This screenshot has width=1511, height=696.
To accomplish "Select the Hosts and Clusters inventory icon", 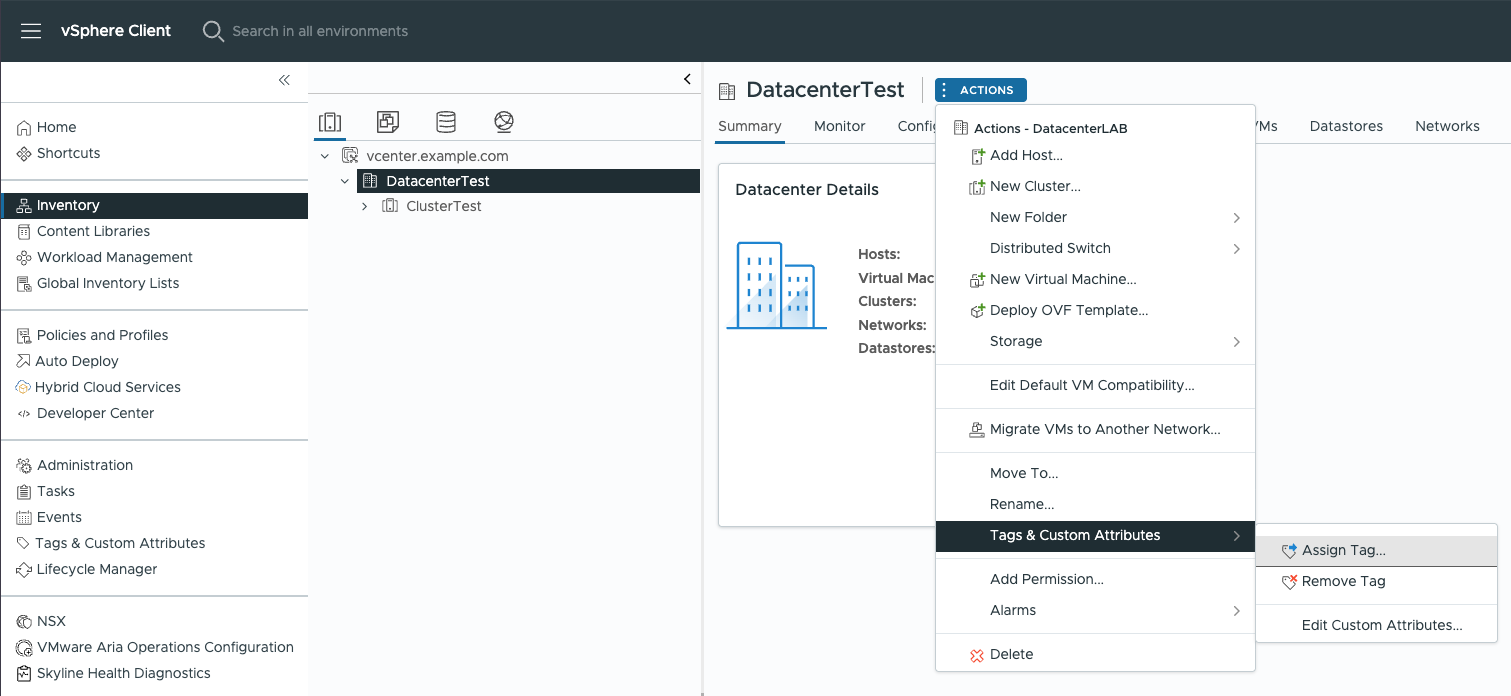I will click(x=330, y=122).
